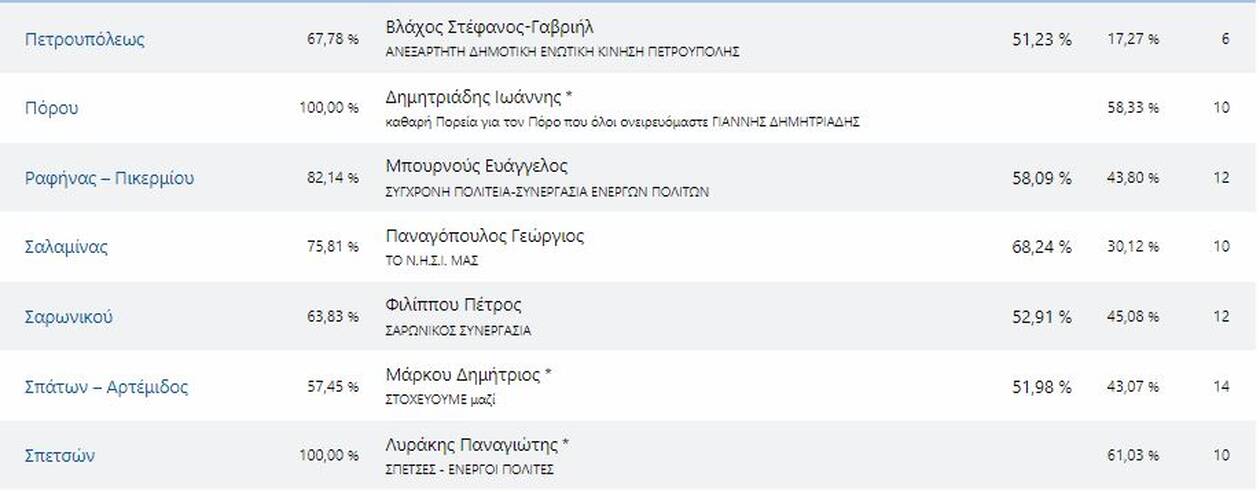Open the Πετρουπόλεως municipality link
Image resolution: width=1260 pixels, height=492 pixels.
pos(85,40)
